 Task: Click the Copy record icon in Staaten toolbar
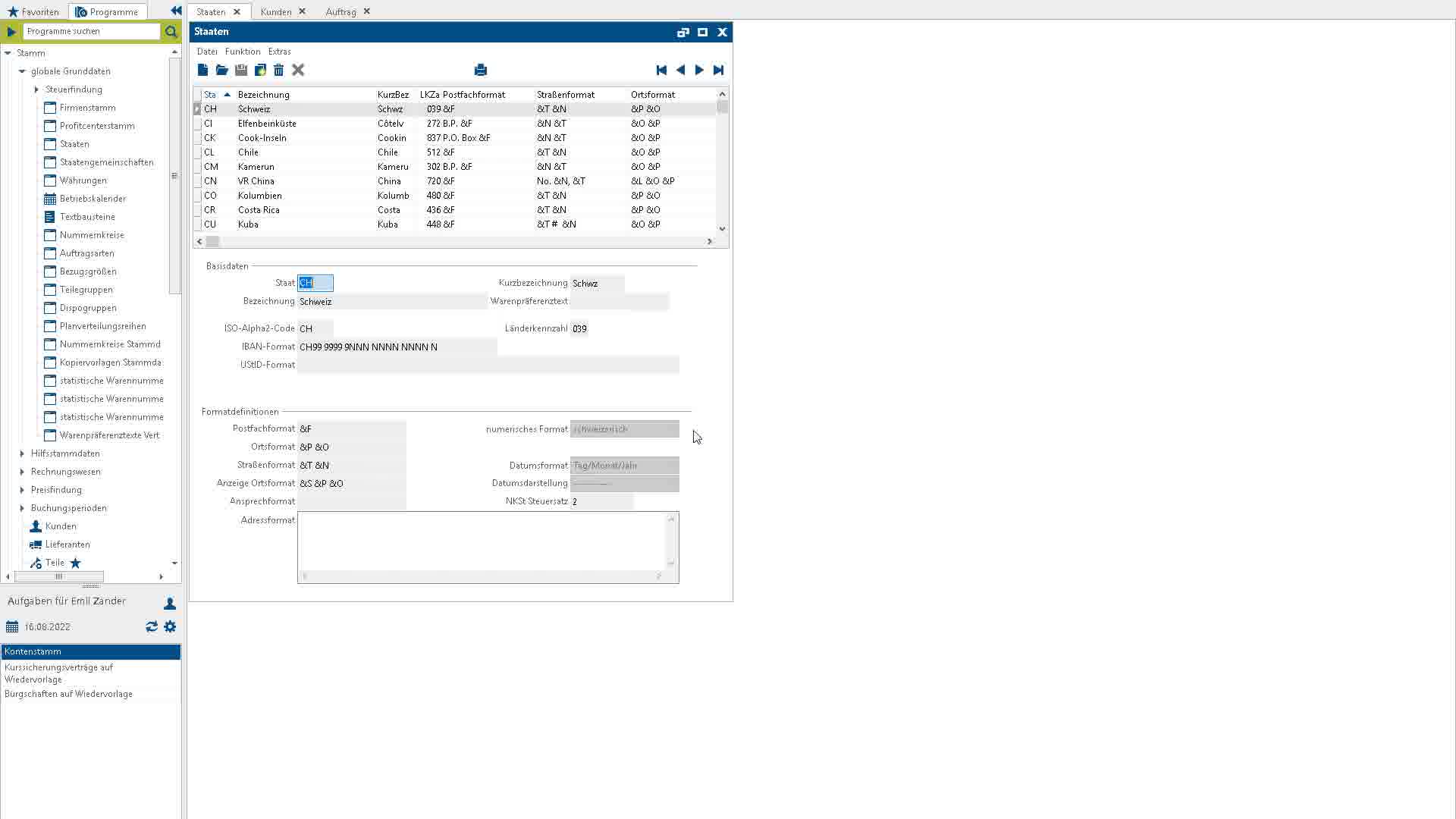tap(260, 70)
